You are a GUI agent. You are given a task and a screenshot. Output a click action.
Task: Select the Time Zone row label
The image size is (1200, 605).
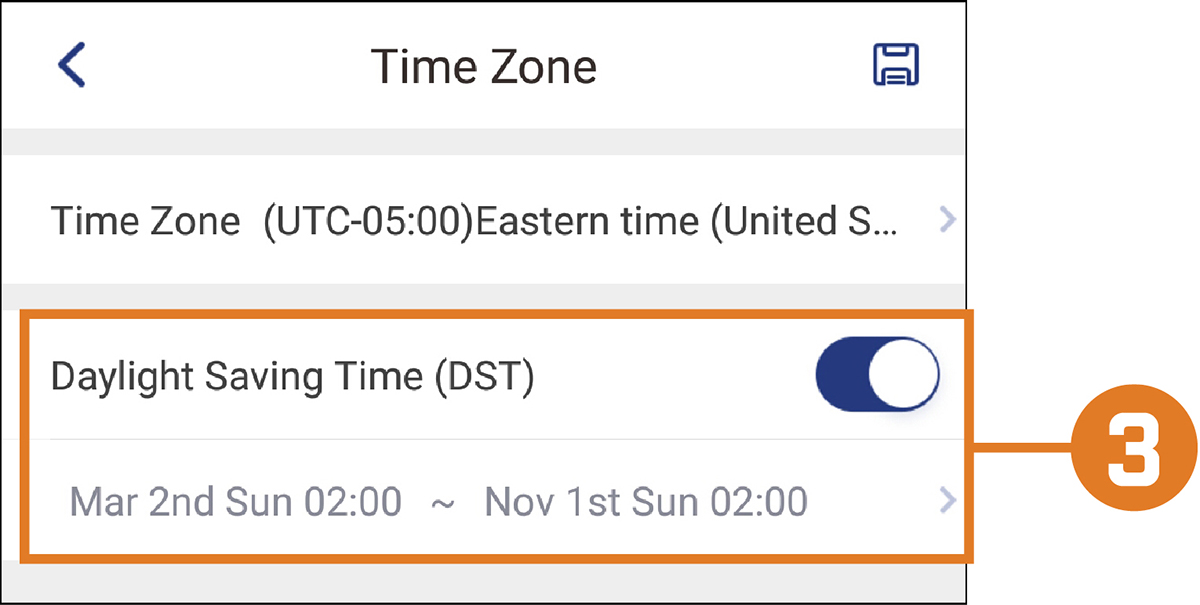point(145,220)
